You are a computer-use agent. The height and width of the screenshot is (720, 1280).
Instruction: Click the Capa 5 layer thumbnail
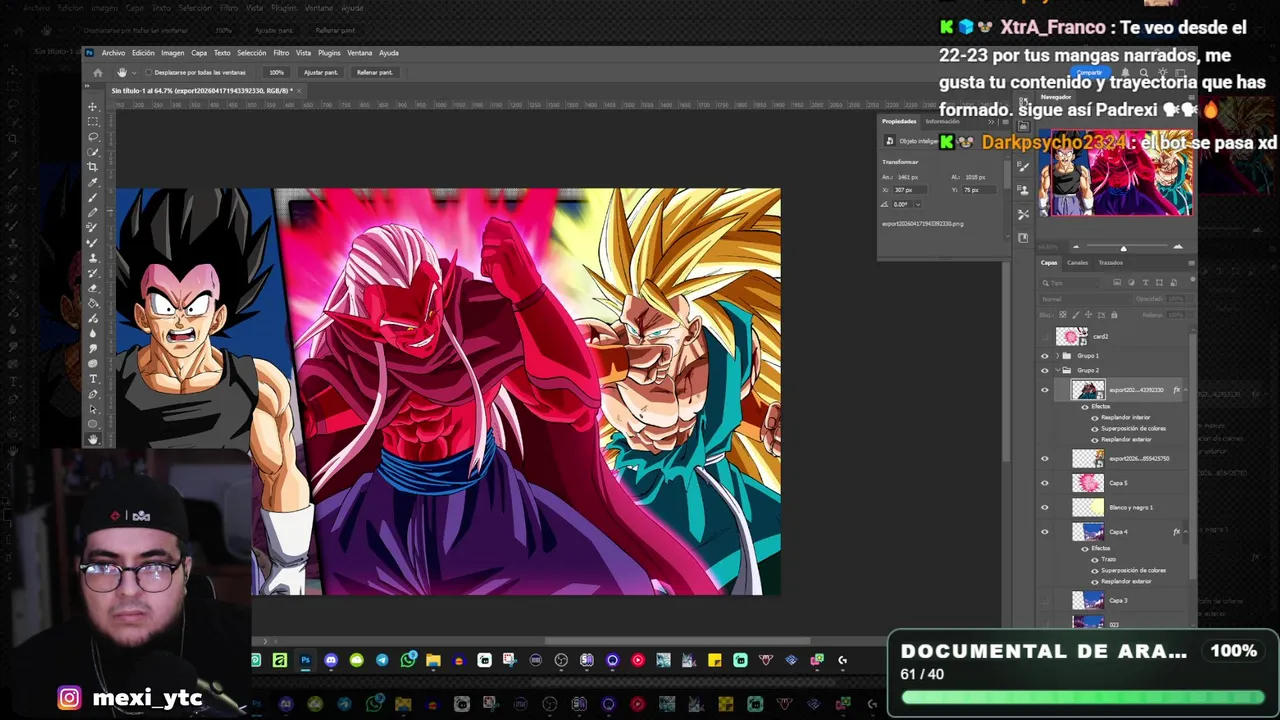pyautogui.click(x=1088, y=483)
